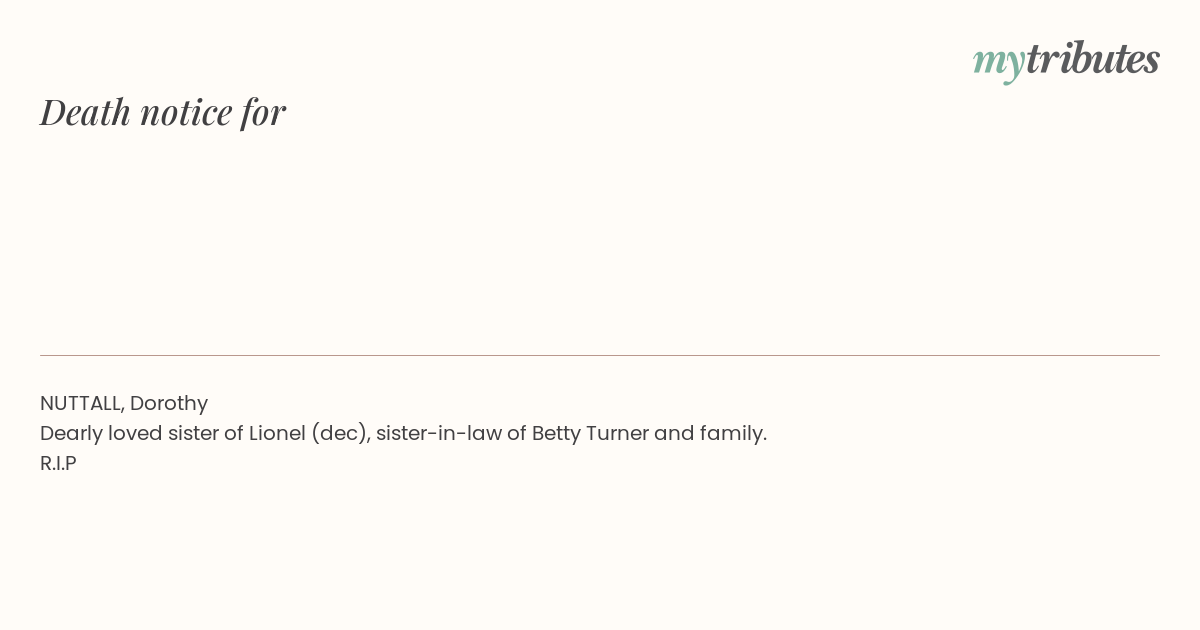Click the name "NUTTALL, Dorothy"

tap(124, 403)
